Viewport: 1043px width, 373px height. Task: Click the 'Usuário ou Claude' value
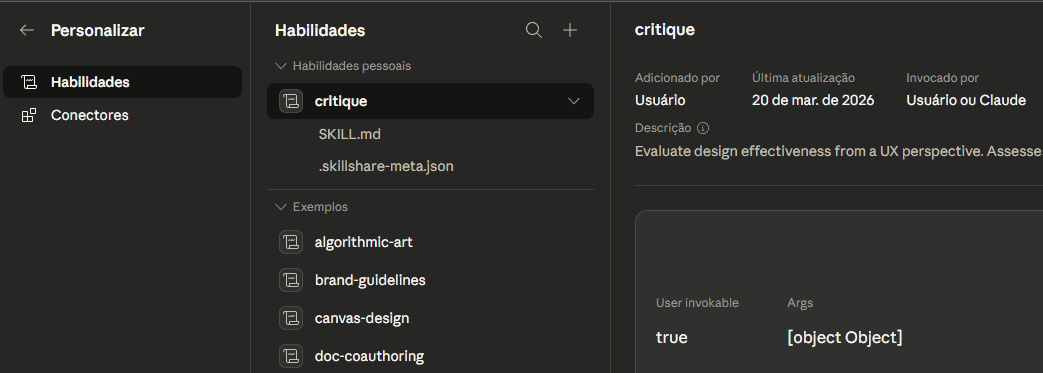click(x=966, y=100)
